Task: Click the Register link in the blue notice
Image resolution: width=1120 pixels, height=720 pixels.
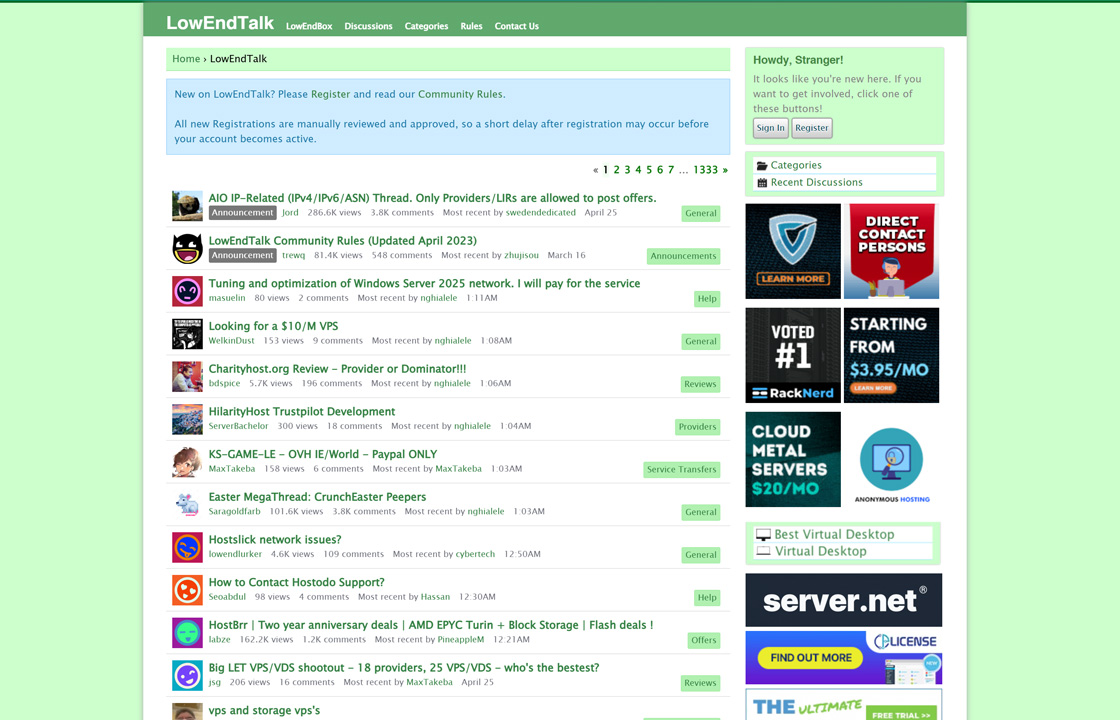Action: [x=331, y=94]
